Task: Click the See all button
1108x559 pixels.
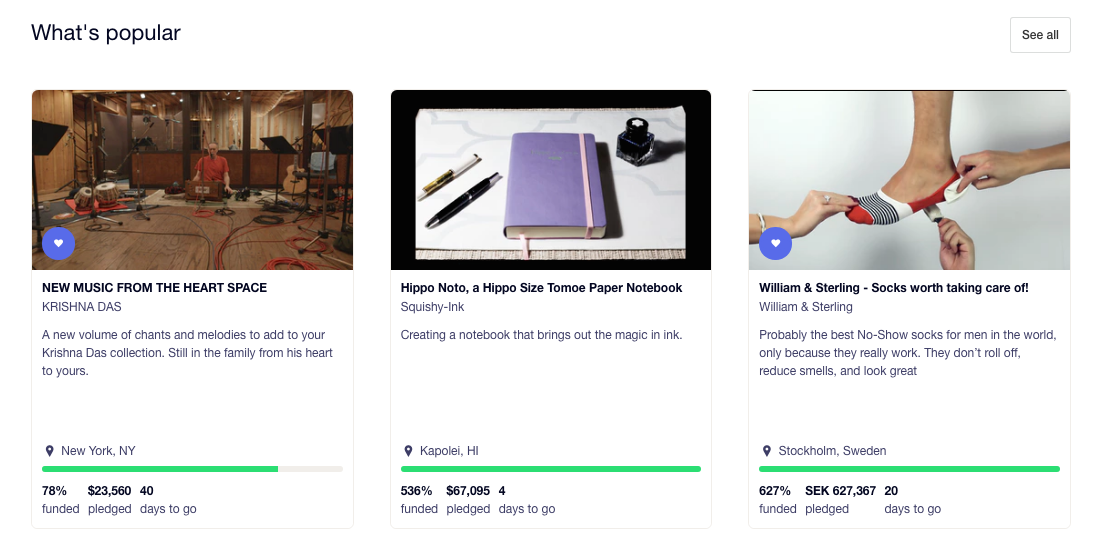Action: point(1040,35)
